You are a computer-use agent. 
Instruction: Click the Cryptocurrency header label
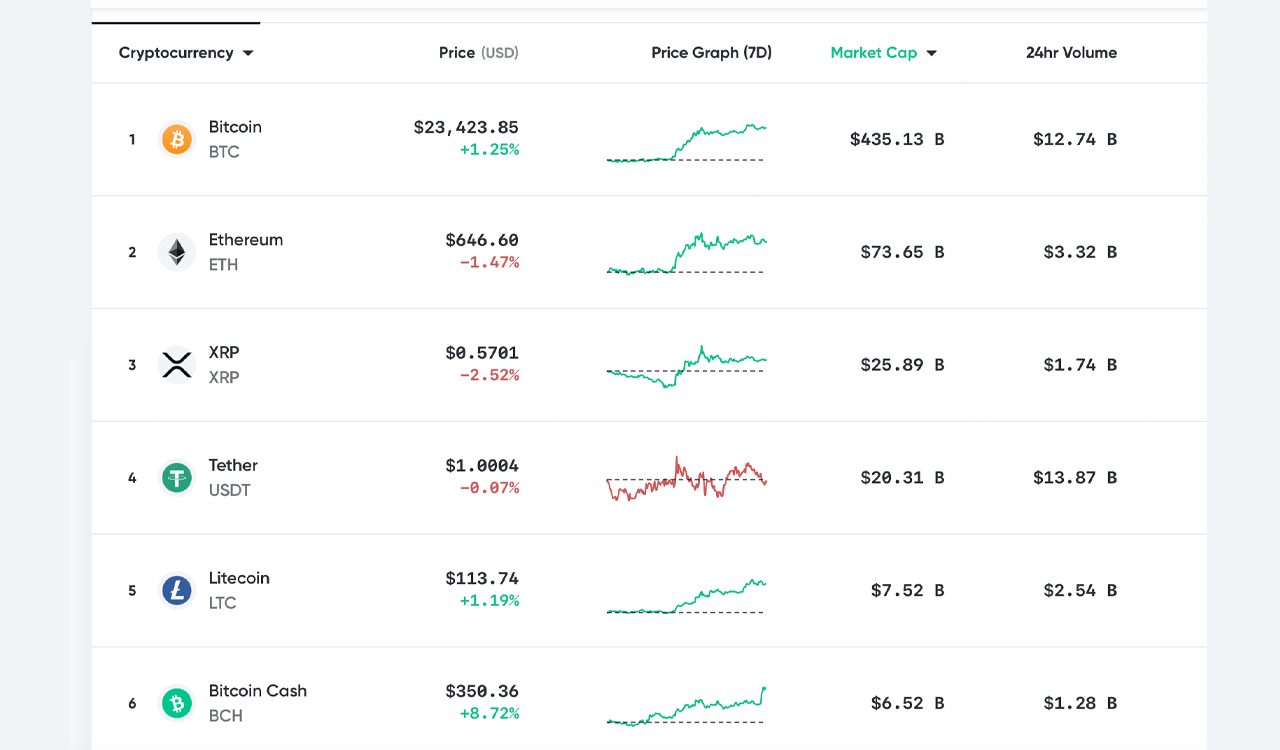(176, 53)
